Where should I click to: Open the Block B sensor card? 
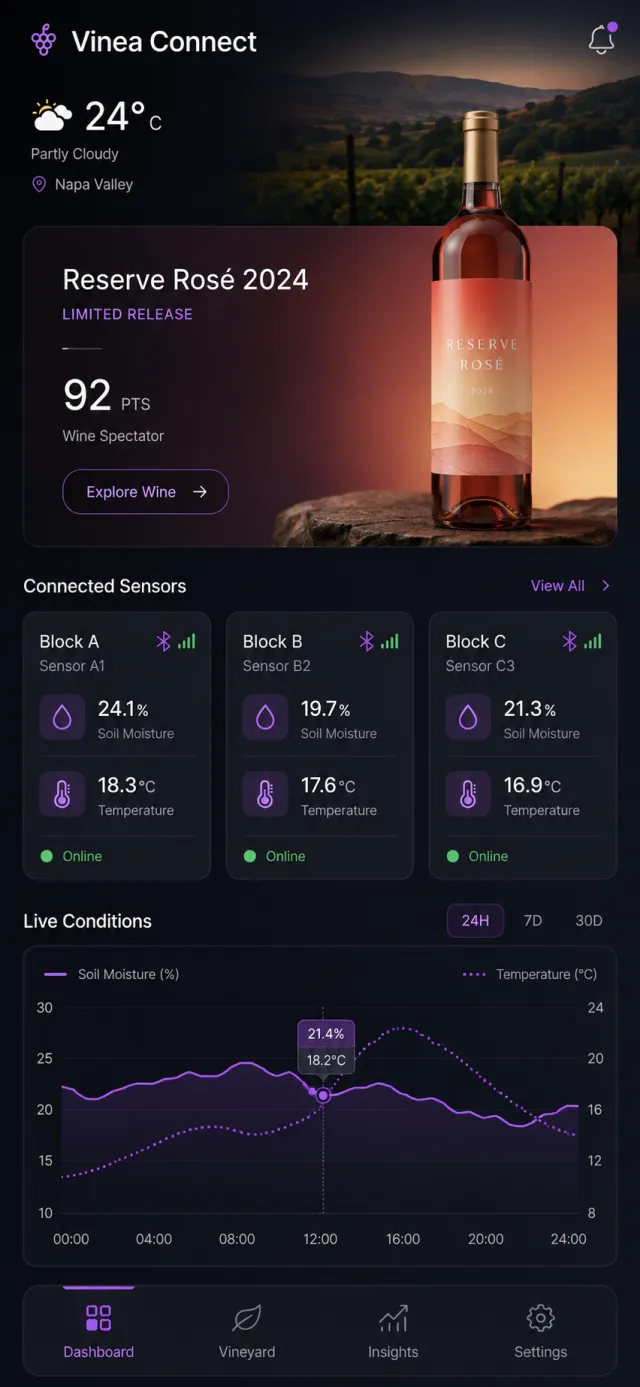click(320, 745)
